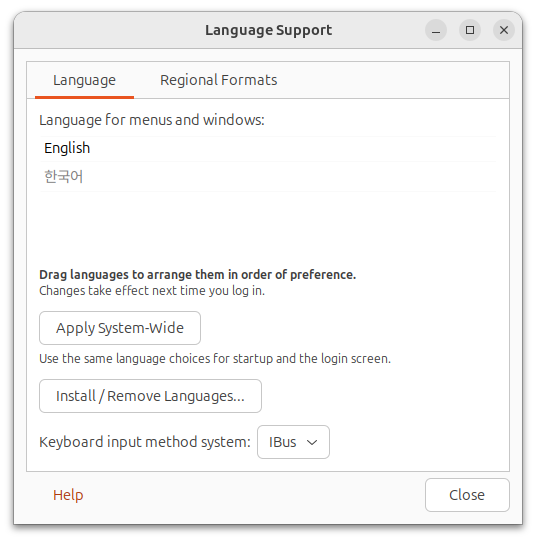
Task: Click the Close button at bottom
Action: coord(467,495)
